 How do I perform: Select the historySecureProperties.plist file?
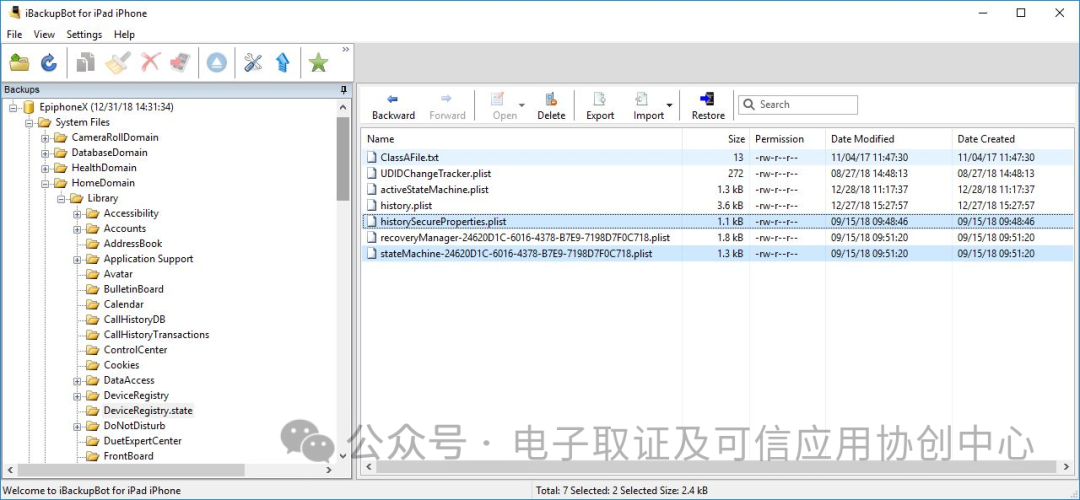point(718,221)
